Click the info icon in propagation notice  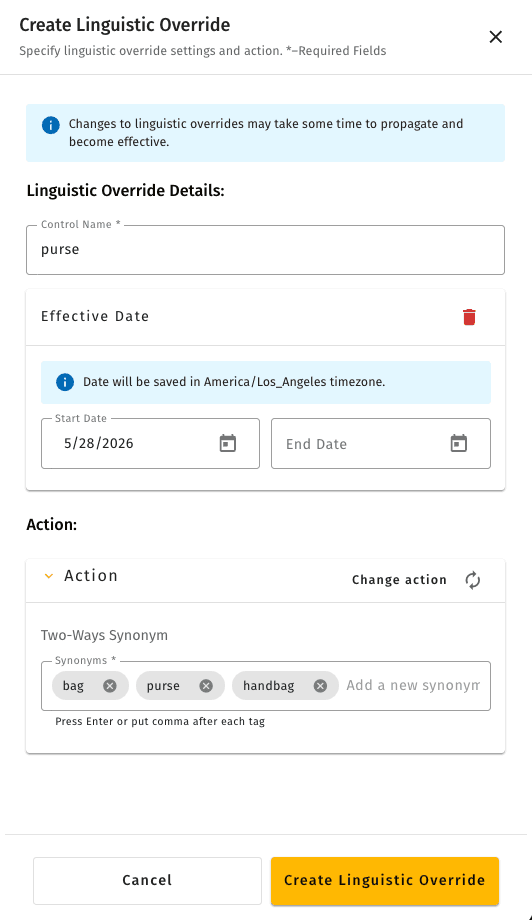(x=50, y=125)
